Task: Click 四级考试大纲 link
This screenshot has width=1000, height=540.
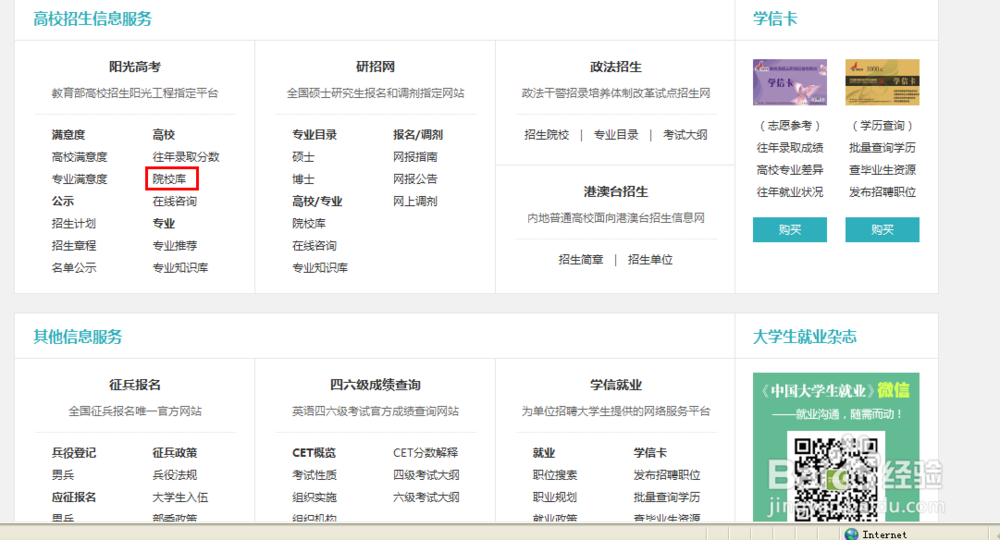Action: coord(426,475)
